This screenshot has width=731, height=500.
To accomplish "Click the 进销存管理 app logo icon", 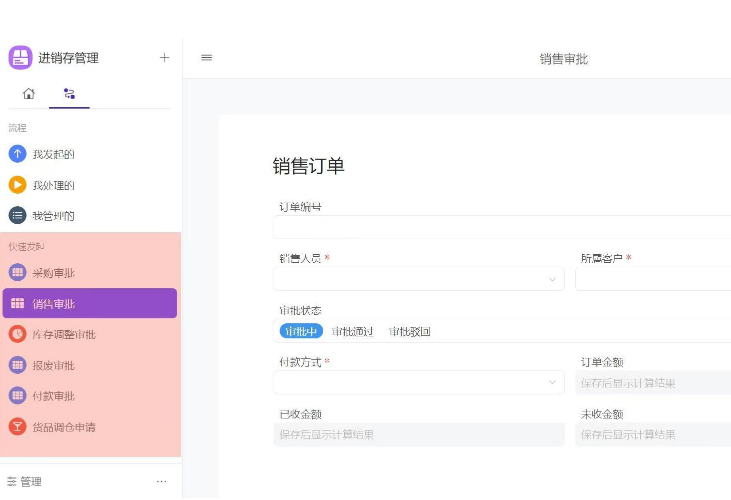I will [x=20, y=58].
